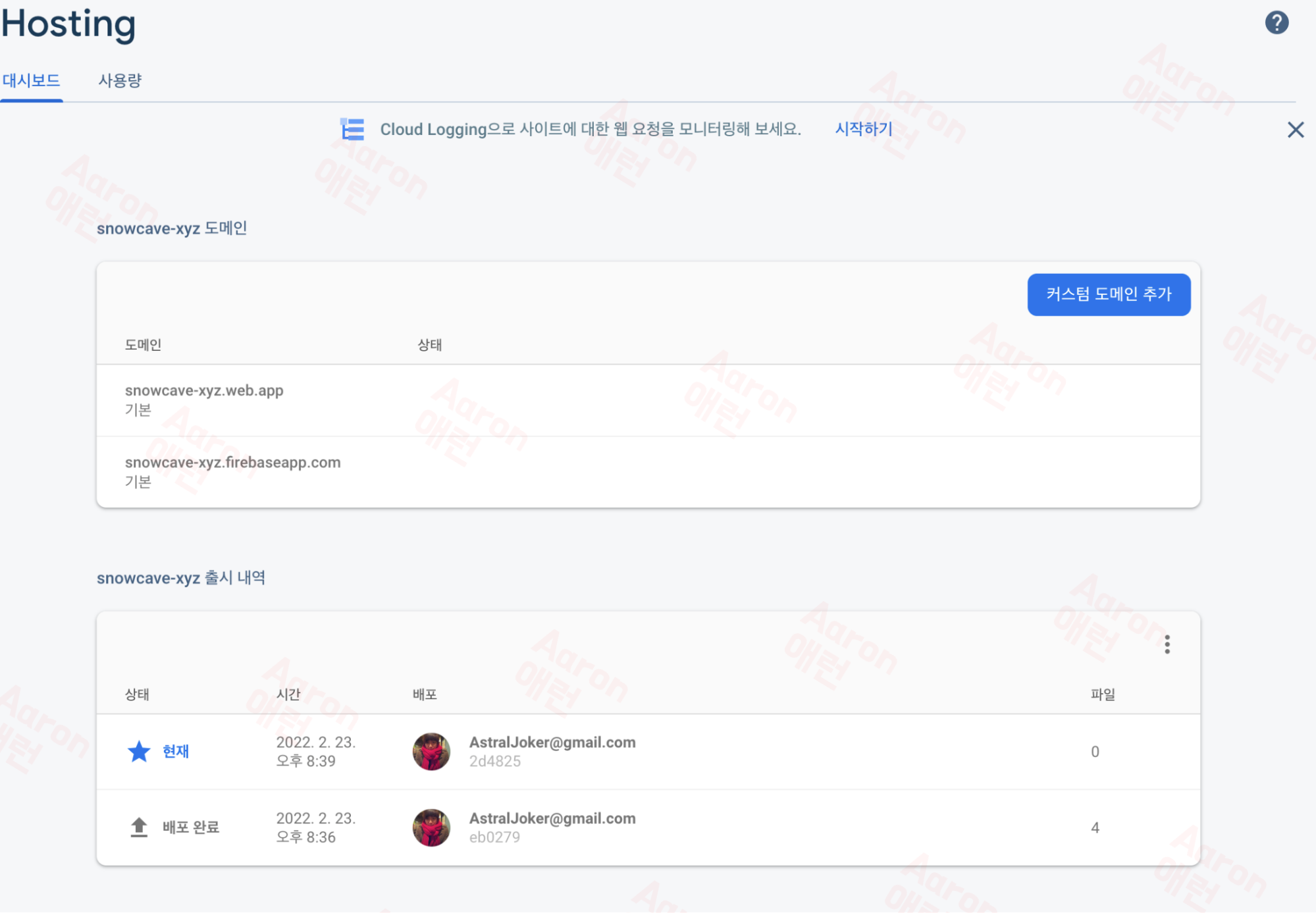The height and width of the screenshot is (913, 1316).
Task: Select the 현재 status label
Action: 176,751
